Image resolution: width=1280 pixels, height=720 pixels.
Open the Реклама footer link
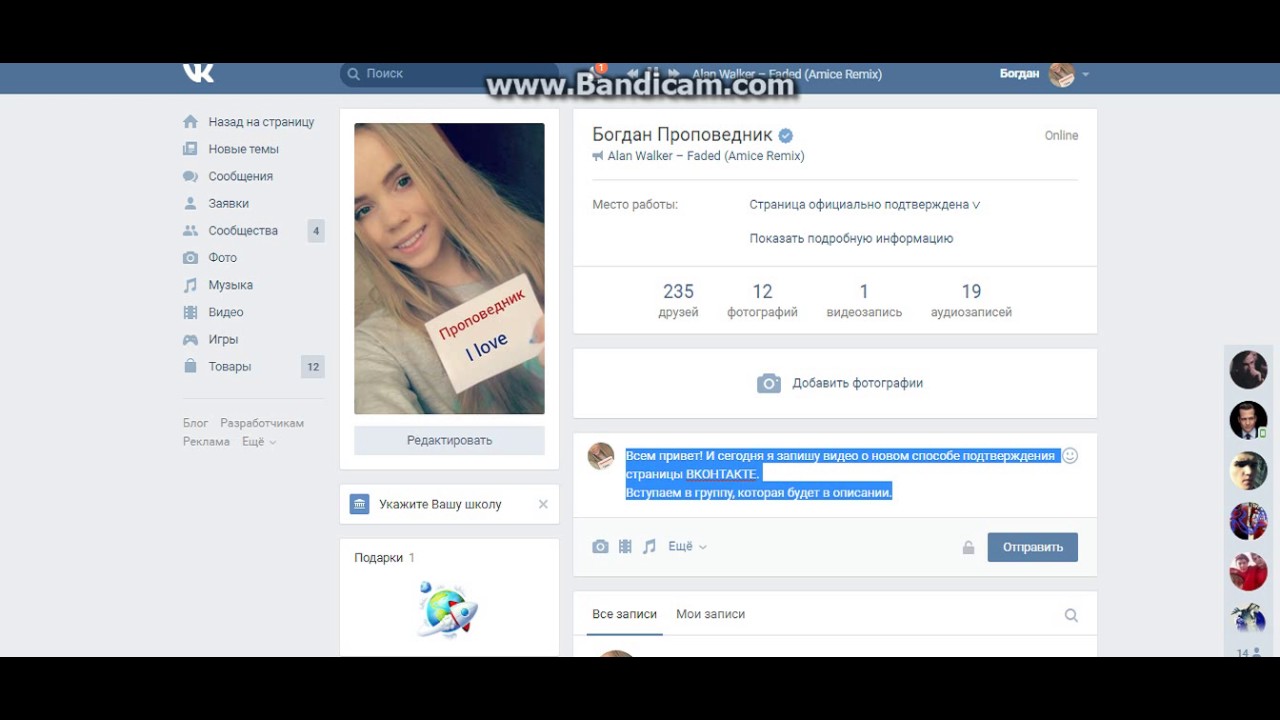(x=206, y=441)
